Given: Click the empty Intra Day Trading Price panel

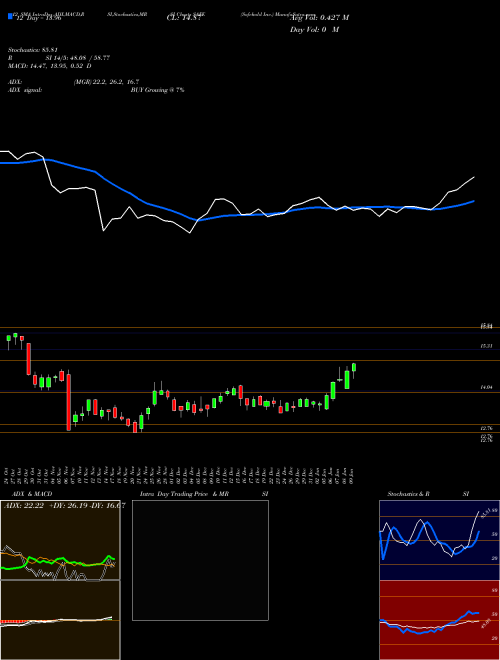Looking at the screenshot, I should 200,560.
